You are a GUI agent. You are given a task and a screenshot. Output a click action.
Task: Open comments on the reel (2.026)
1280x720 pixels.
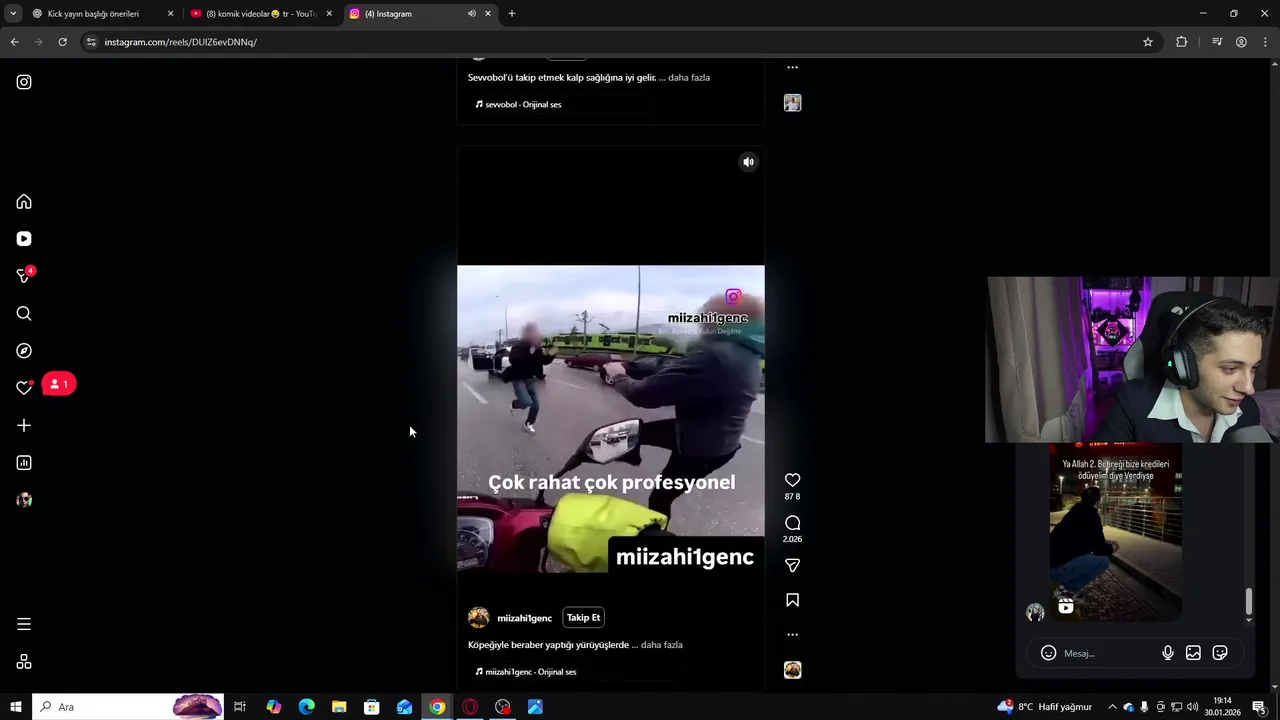tap(792, 523)
